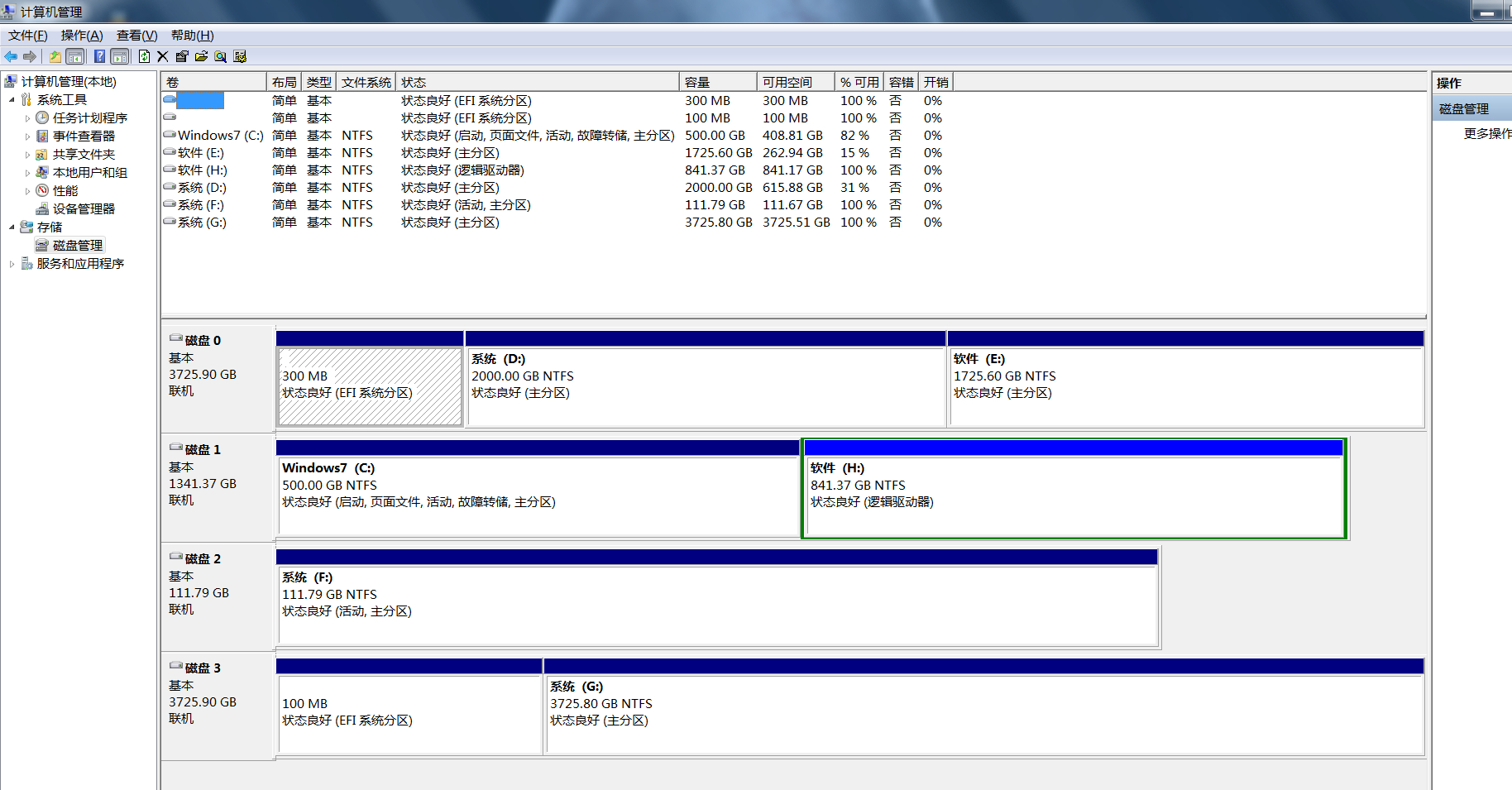Select 设备管理器 in the left tree
1512x790 pixels.
[84, 209]
